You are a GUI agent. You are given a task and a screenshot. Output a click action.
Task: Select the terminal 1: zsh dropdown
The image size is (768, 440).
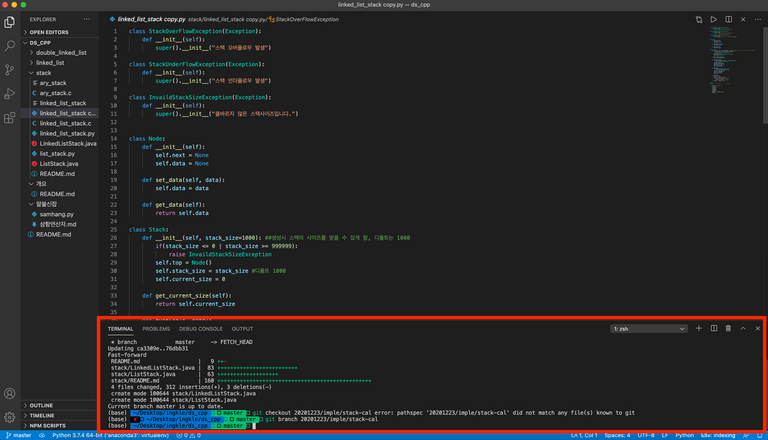click(648, 329)
